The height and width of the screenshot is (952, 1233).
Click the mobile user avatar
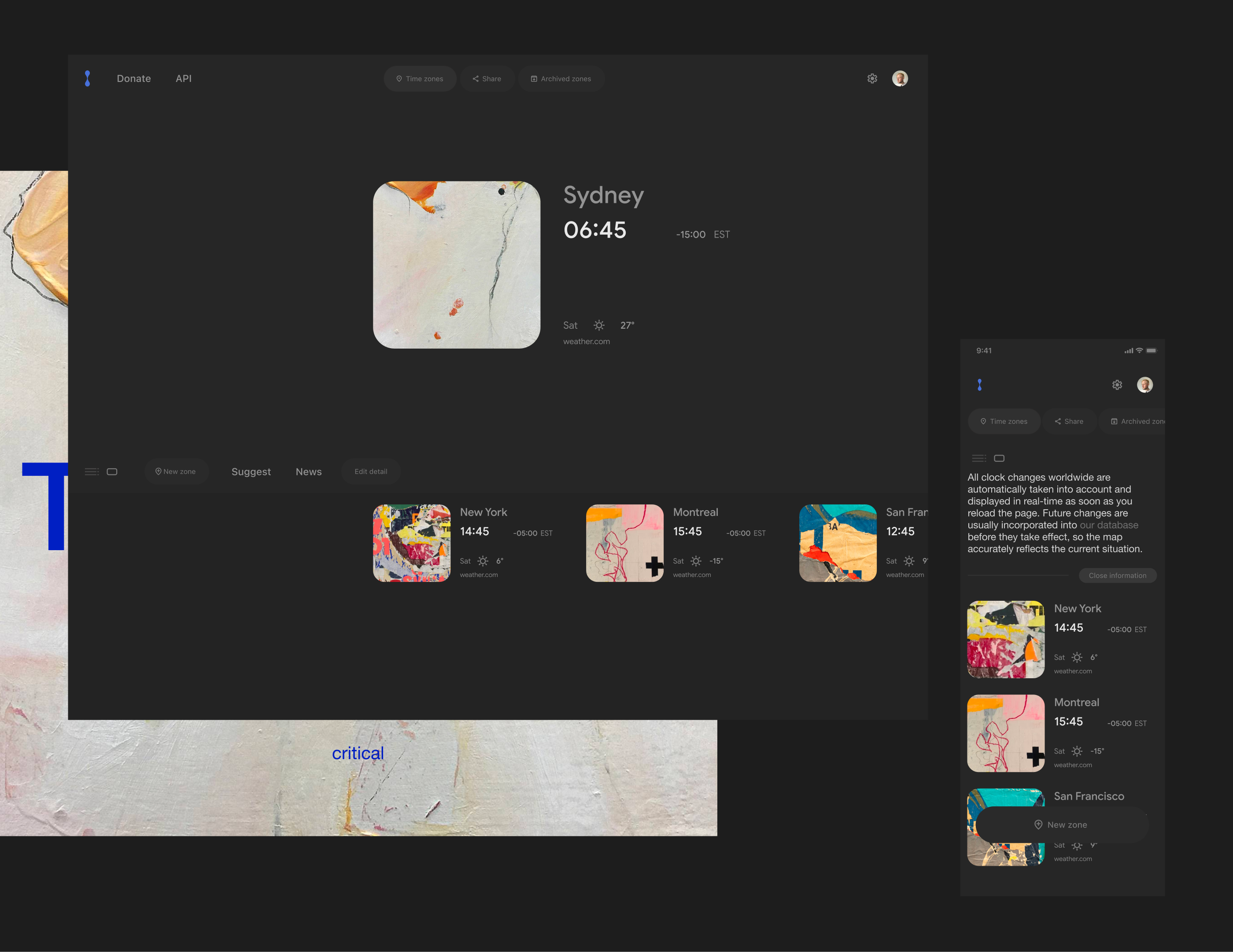pyautogui.click(x=1145, y=385)
